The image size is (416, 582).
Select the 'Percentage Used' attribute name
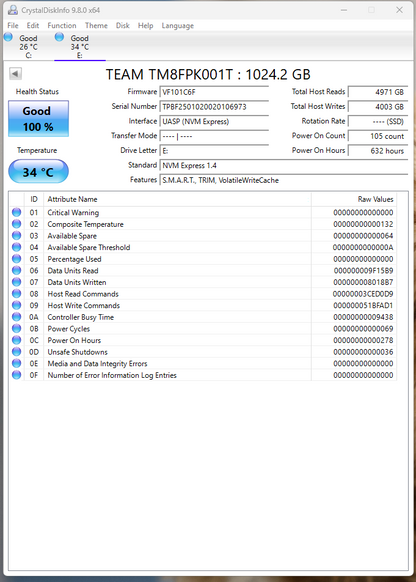(74, 259)
